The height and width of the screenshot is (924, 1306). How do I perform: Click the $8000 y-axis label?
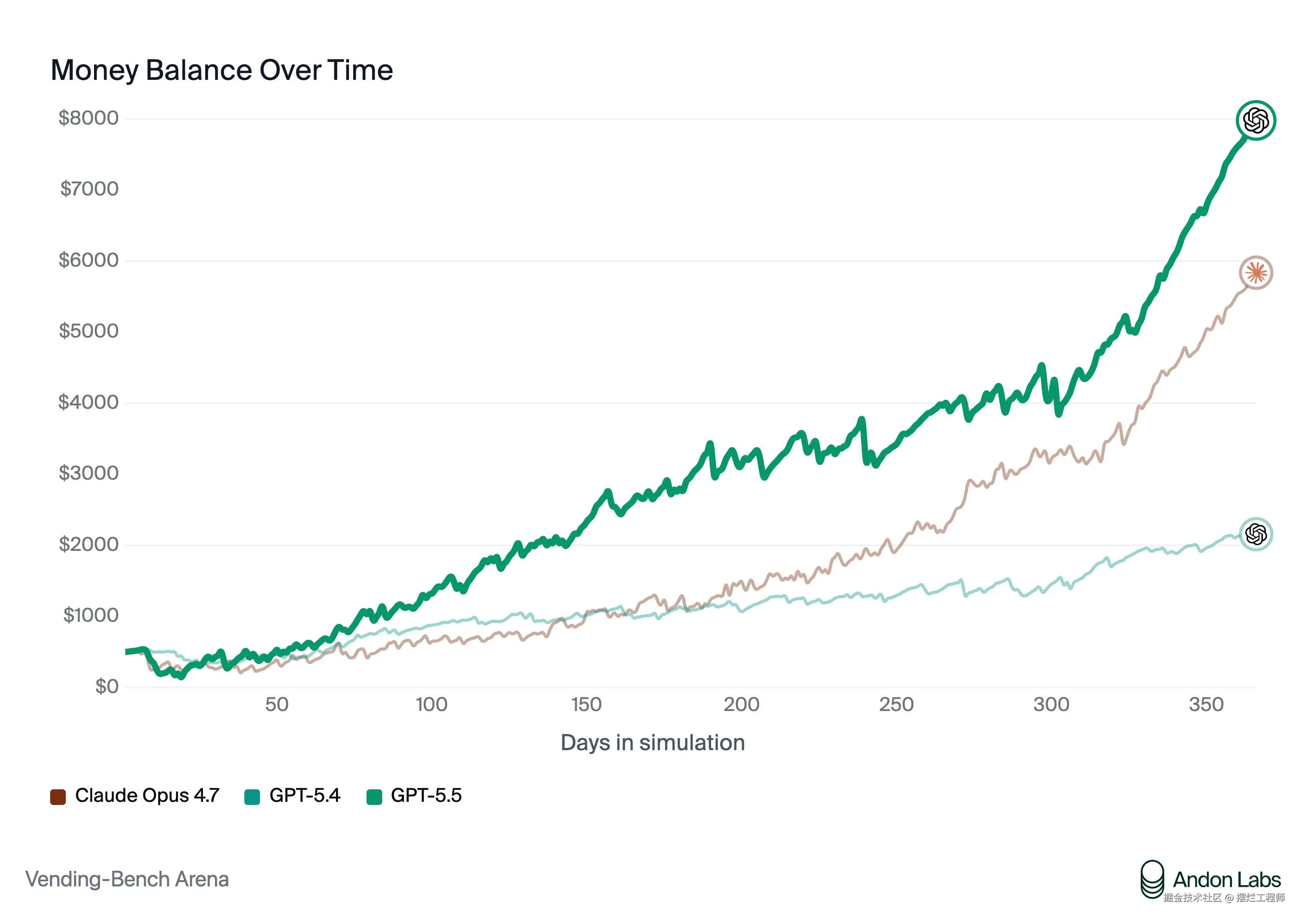88,118
